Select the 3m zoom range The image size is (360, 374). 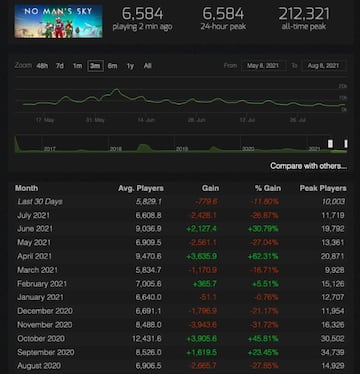[x=95, y=66]
